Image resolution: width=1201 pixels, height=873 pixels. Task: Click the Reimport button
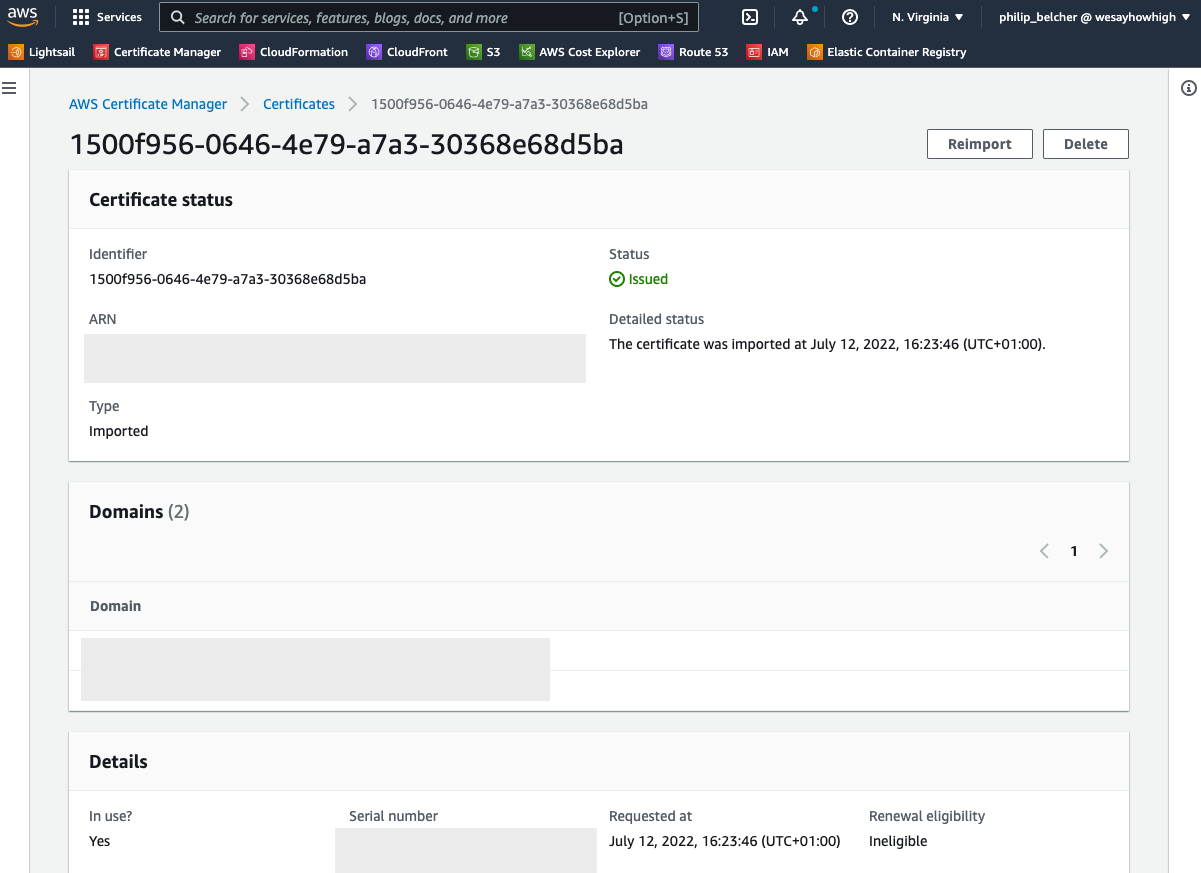click(979, 144)
